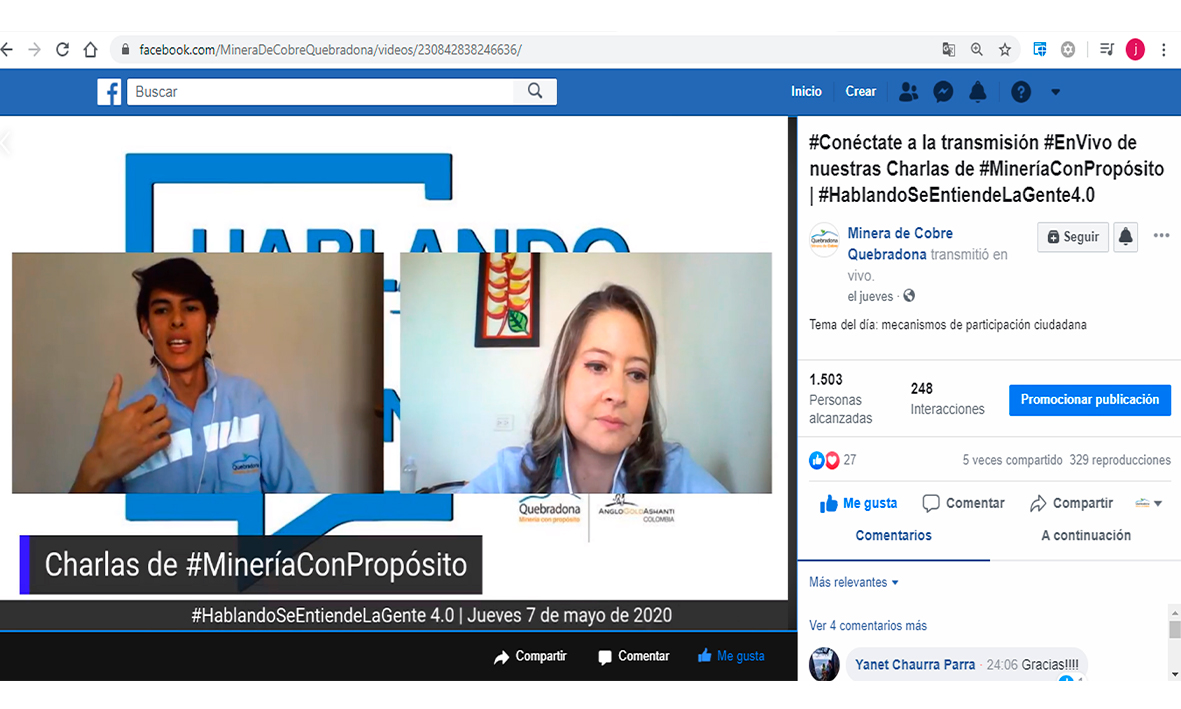The width and height of the screenshot is (1181, 709).
Task: Click the Facebook logo icon
Action: (x=109, y=92)
